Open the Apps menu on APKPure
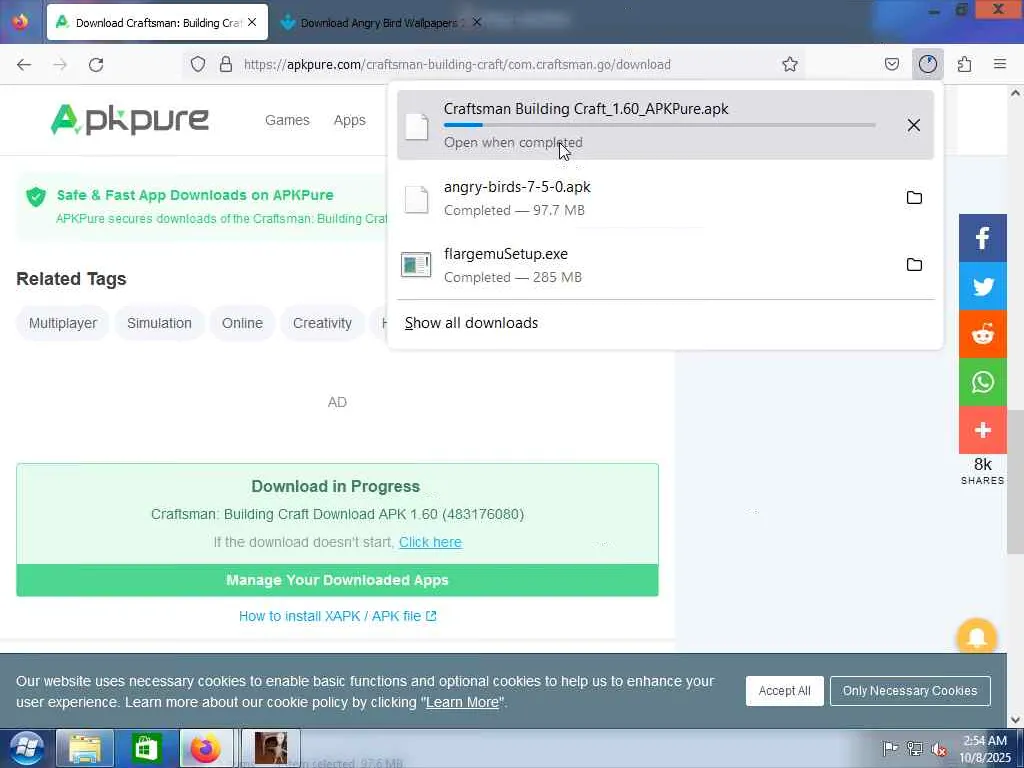The height and width of the screenshot is (768, 1024). click(x=349, y=120)
